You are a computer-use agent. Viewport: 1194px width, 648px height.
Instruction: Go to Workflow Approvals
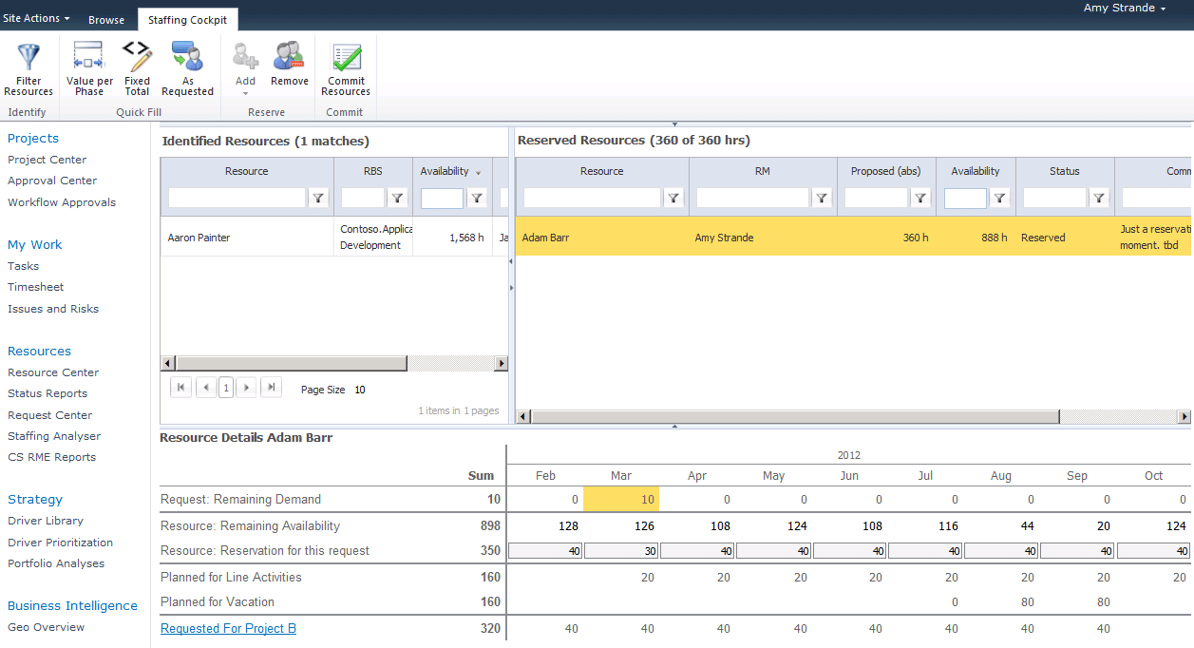62,203
